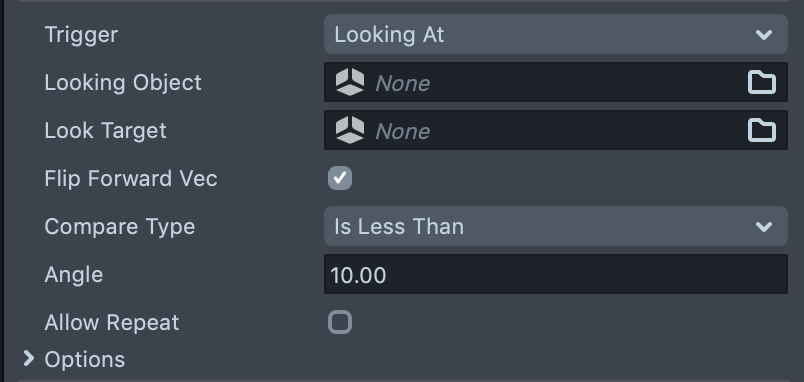The image size is (804, 382).
Task: Click the Flip Forward Vec label
Action: pos(131,178)
